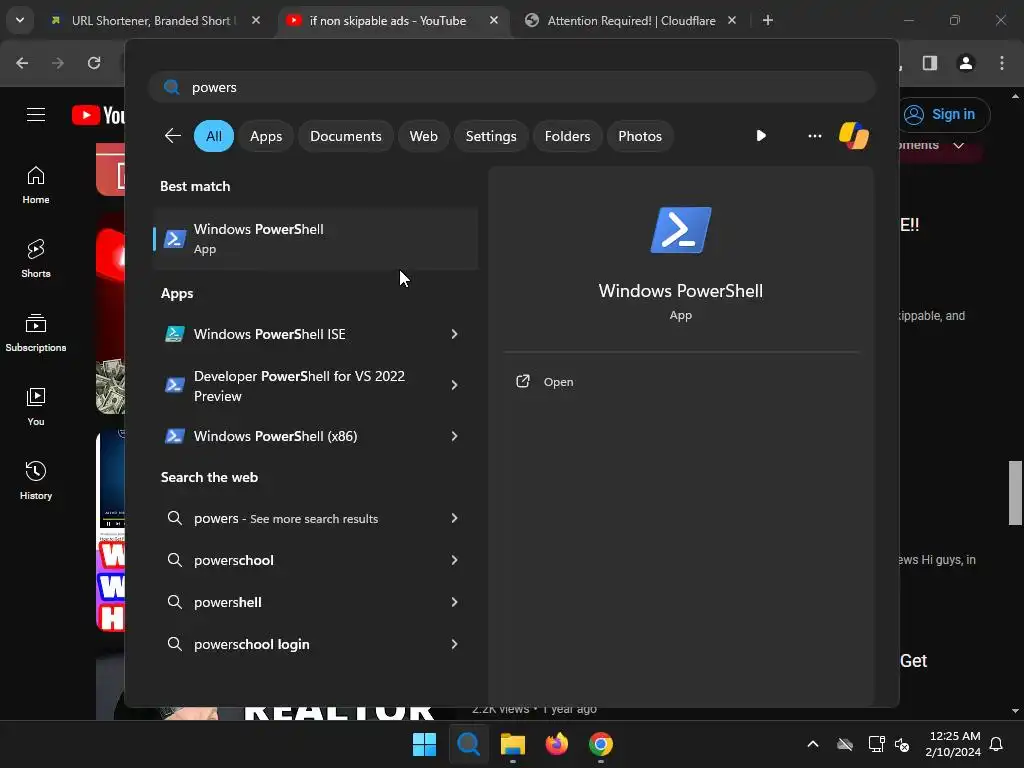The height and width of the screenshot is (768, 1024).
Task: Click Chrome profile avatar icon
Action: (x=965, y=63)
